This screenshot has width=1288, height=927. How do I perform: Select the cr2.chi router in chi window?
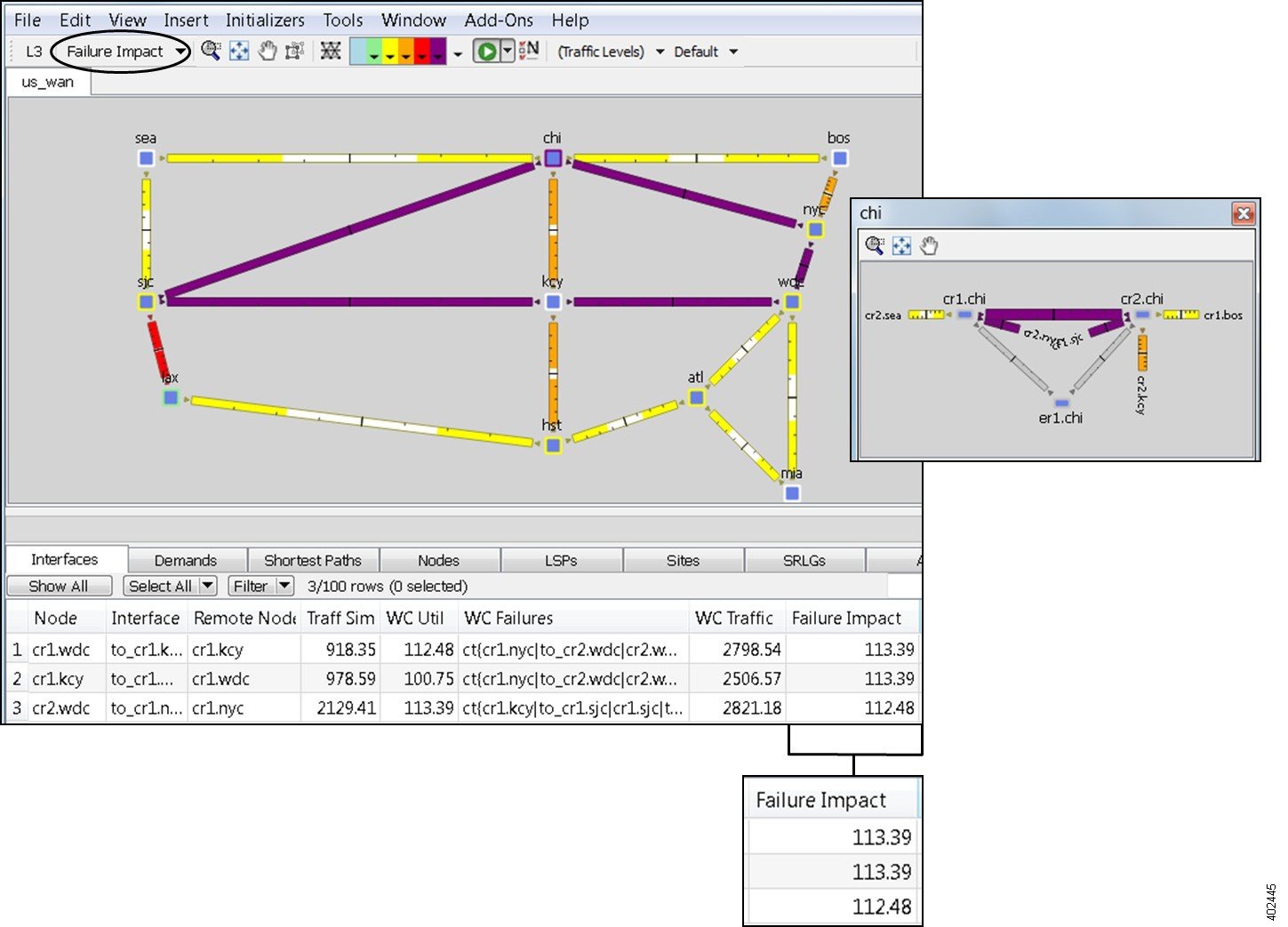click(1142, 315)
